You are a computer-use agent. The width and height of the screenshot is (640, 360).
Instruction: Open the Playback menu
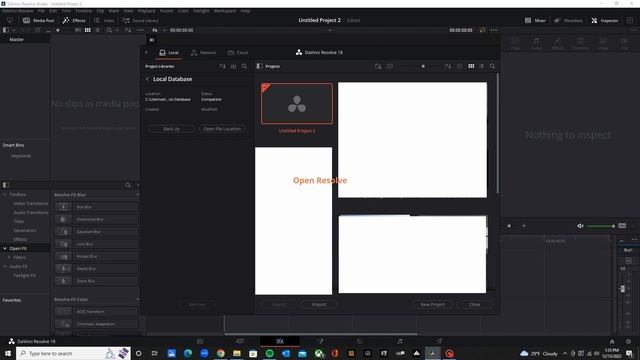pyautogui.click(x=146, y=11)
